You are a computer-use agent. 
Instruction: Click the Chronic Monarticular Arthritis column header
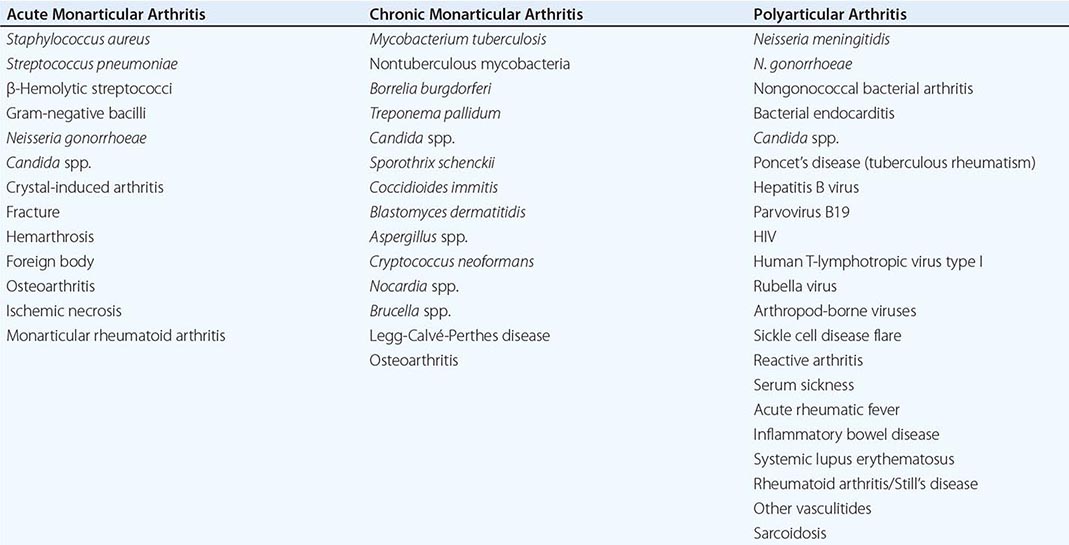476,15
